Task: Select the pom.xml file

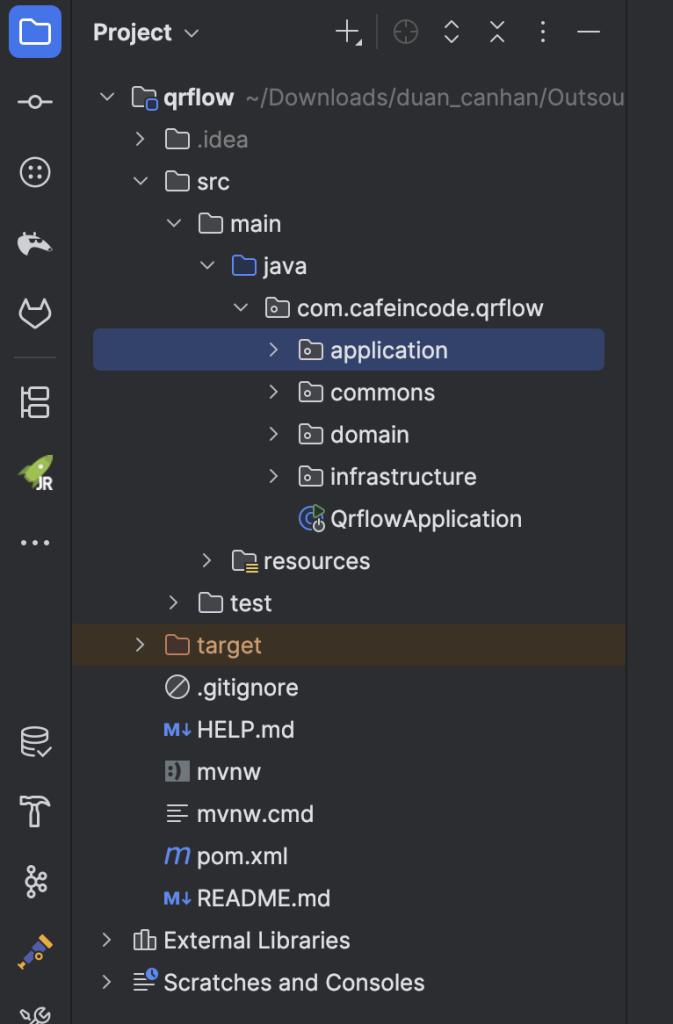Action: click(x=242, y=856)
